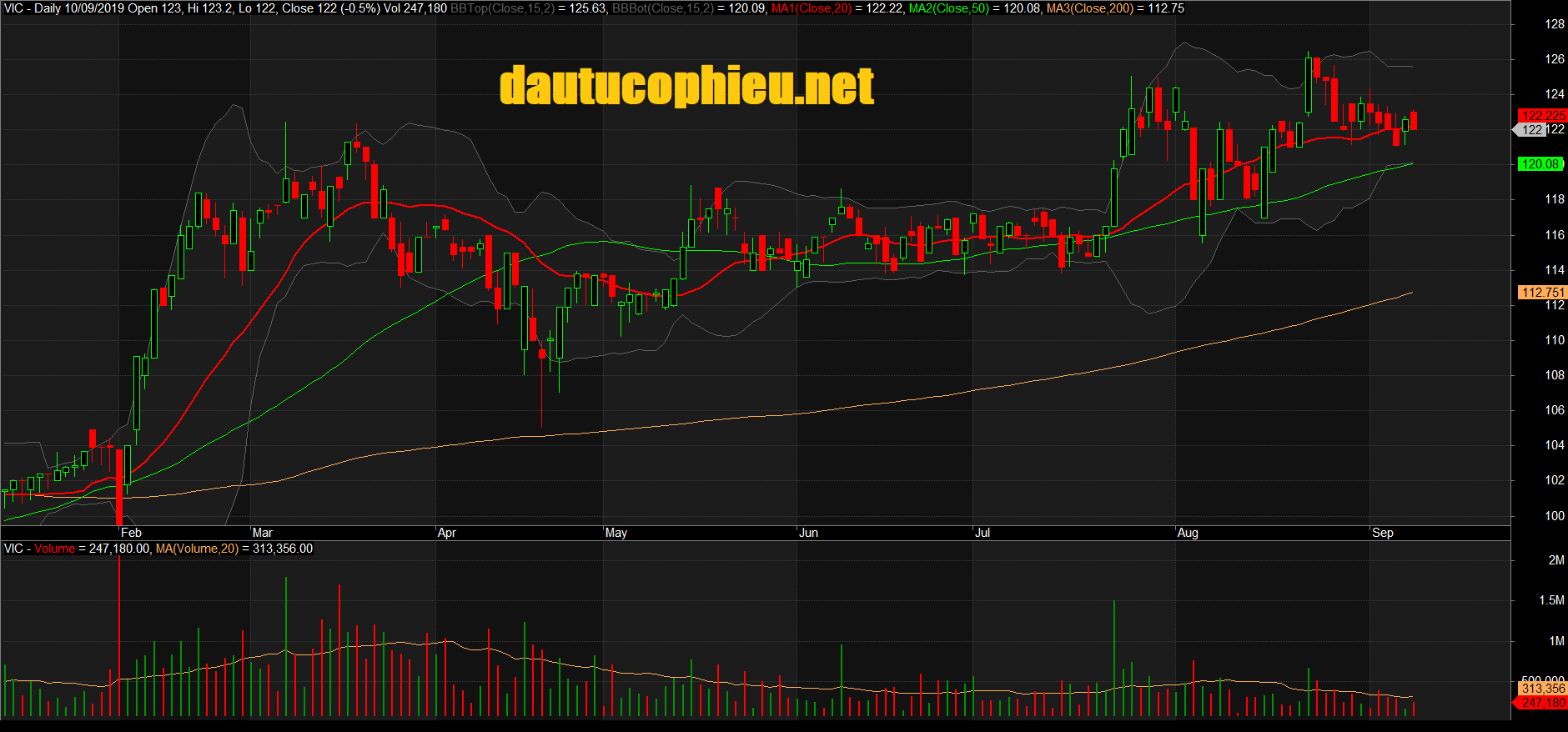The width and height of the screenshot is (1568, 732).
Task: Click the dautucophieu.net watermark text
Action: point(686,86)
